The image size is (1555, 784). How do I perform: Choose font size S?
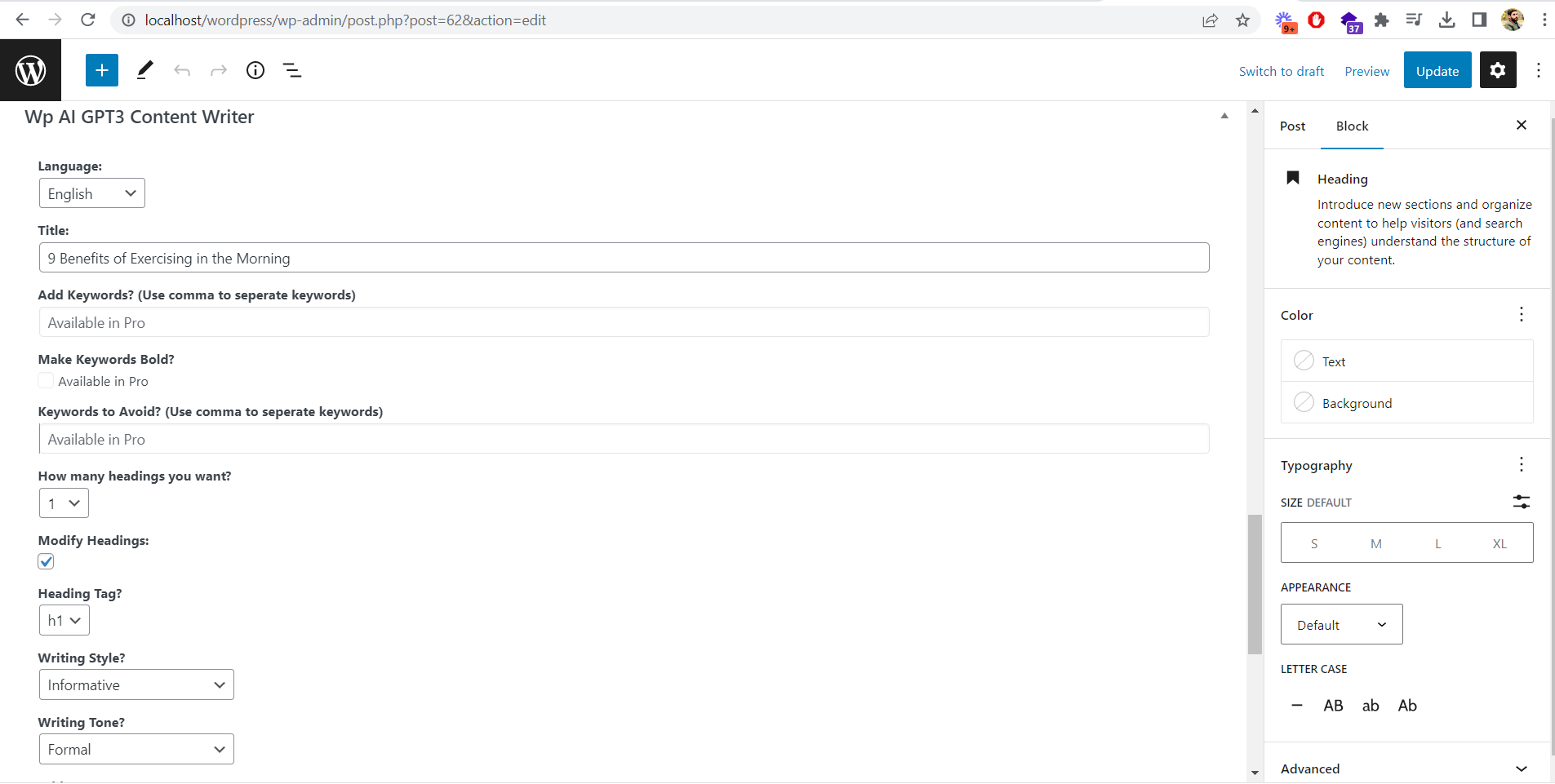tap(1314, 543)
